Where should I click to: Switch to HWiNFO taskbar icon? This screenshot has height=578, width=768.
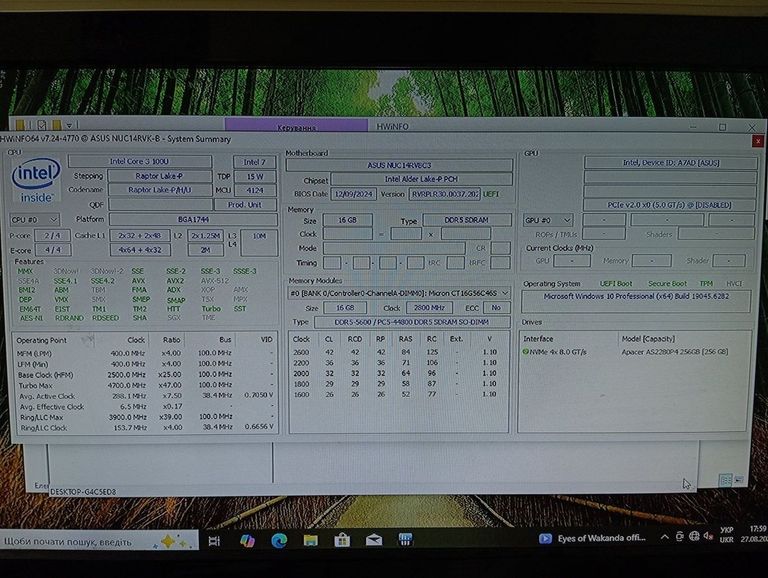tap(405, 540)
